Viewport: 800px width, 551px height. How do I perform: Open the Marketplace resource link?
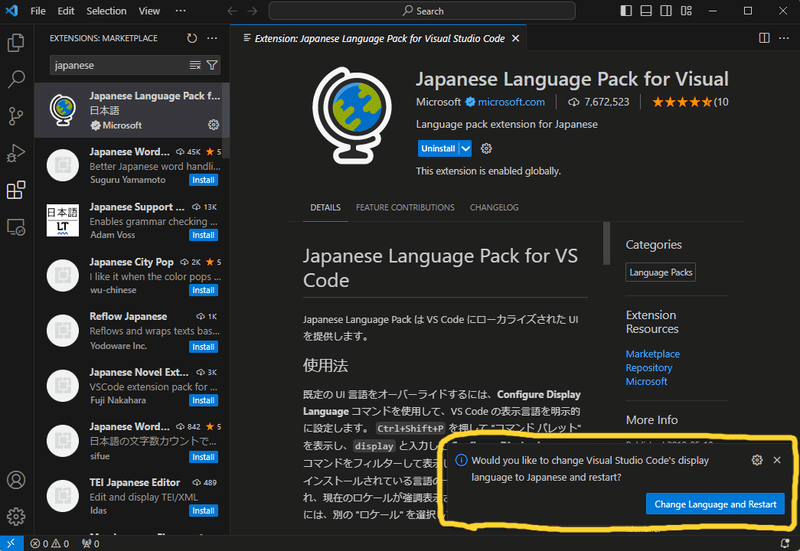[653, 354]
